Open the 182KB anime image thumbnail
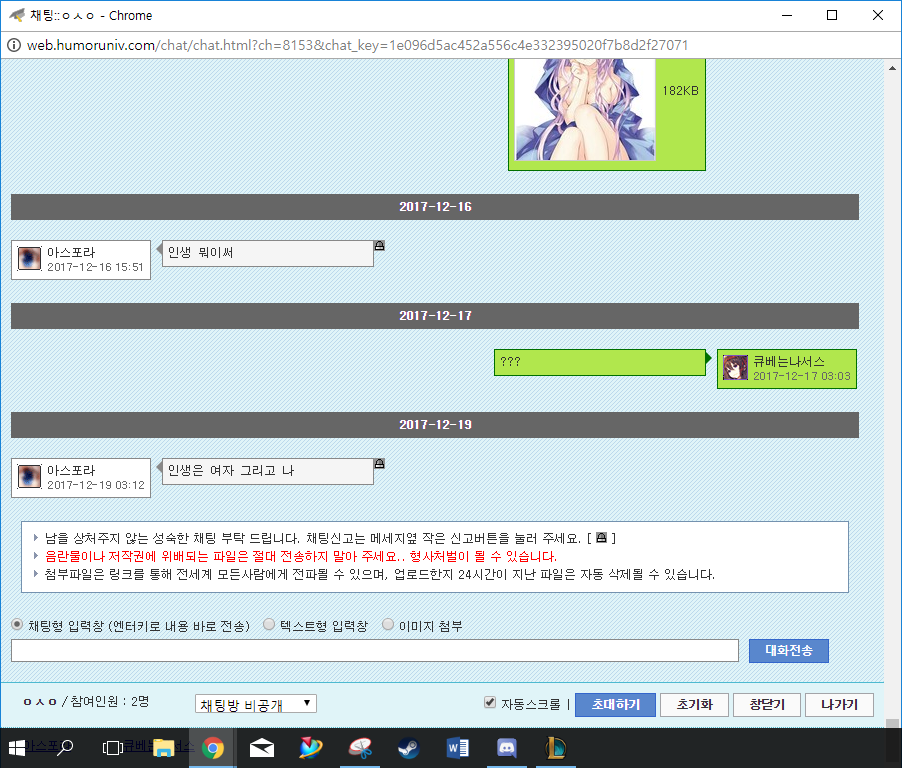The image size is (902, 768). (585, 109)
